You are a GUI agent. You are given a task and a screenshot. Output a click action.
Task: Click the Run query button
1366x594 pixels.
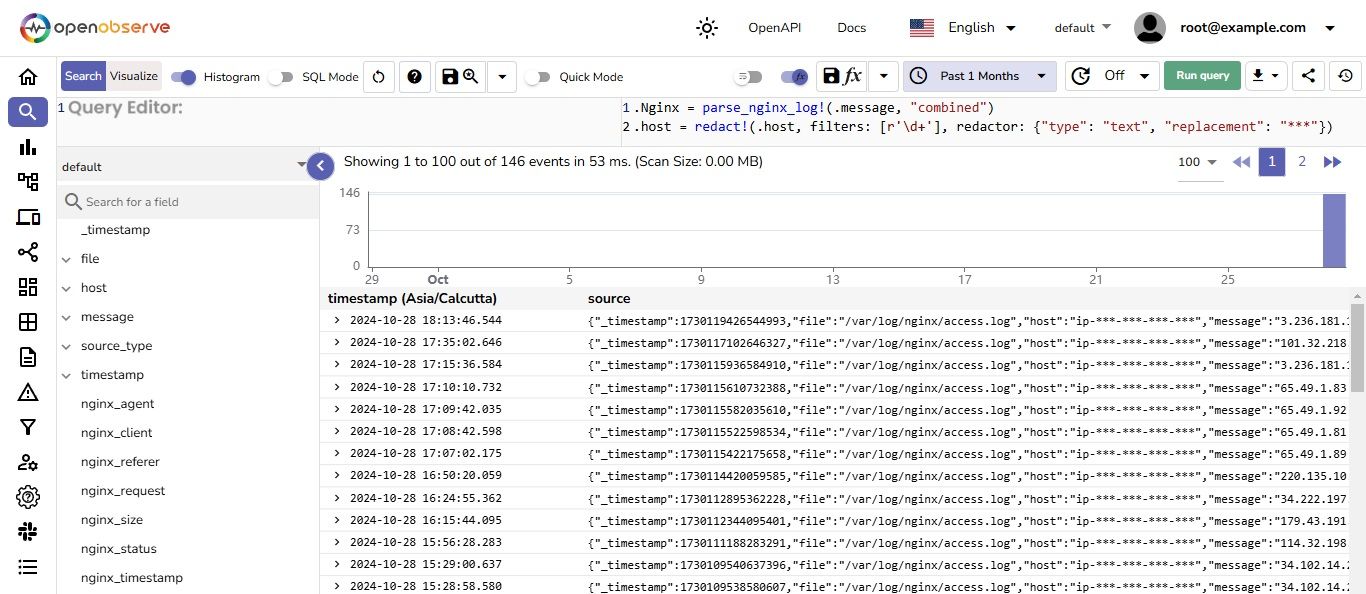click(x=1202, y=76)
